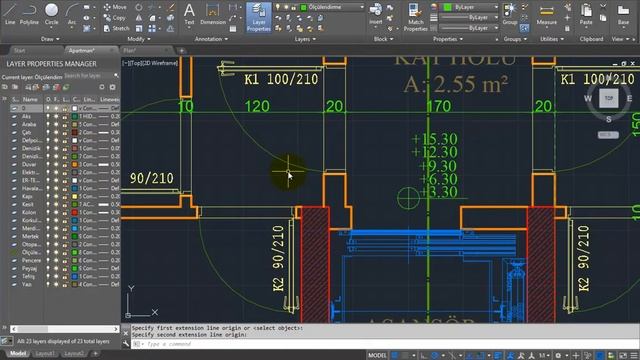The width and height of the screenshot is (640, 360).
Task: Select the Mirror tool in Modify
Action: tap(139, 18)
